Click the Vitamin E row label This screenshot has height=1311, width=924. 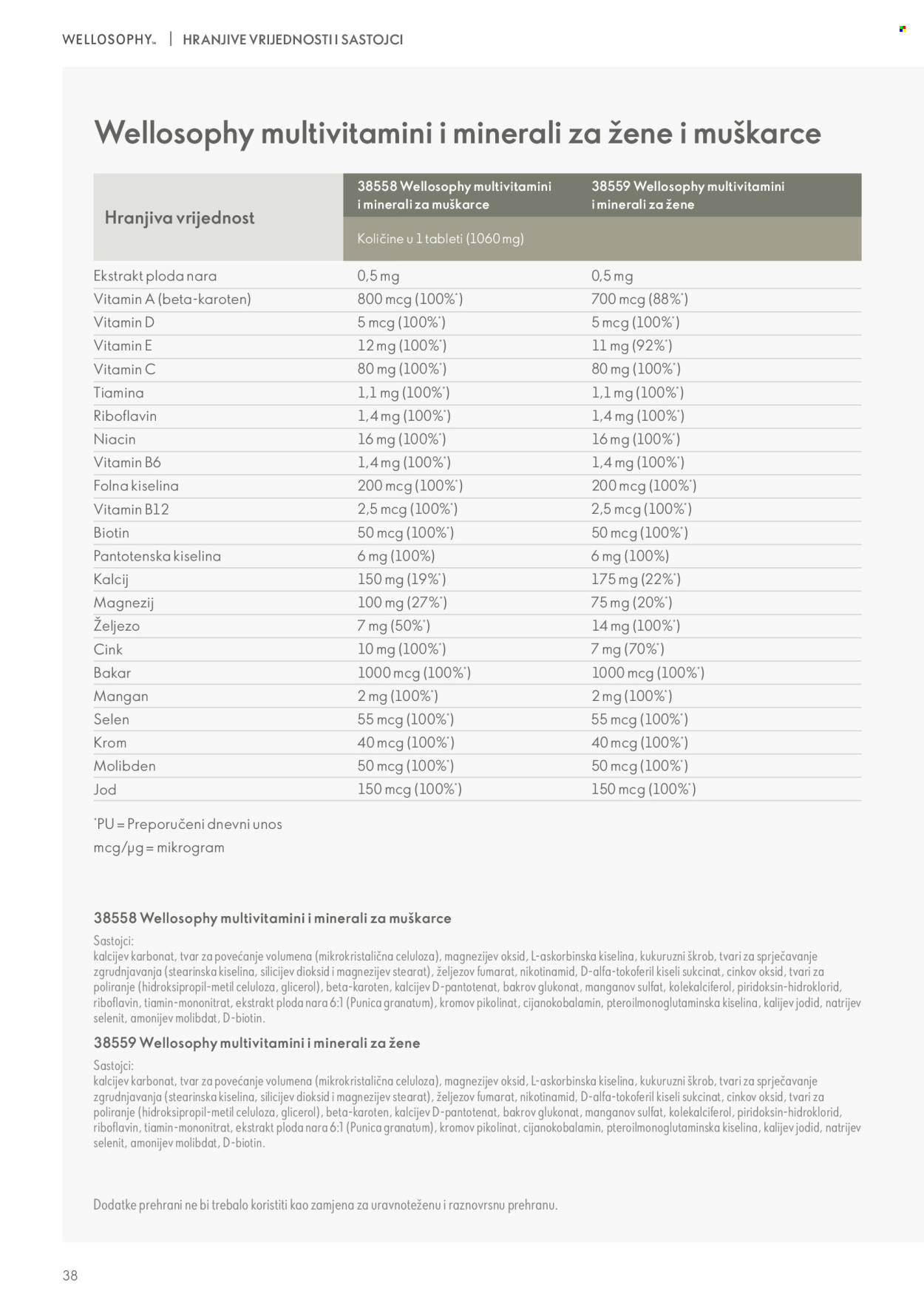(x=123, y=346)
